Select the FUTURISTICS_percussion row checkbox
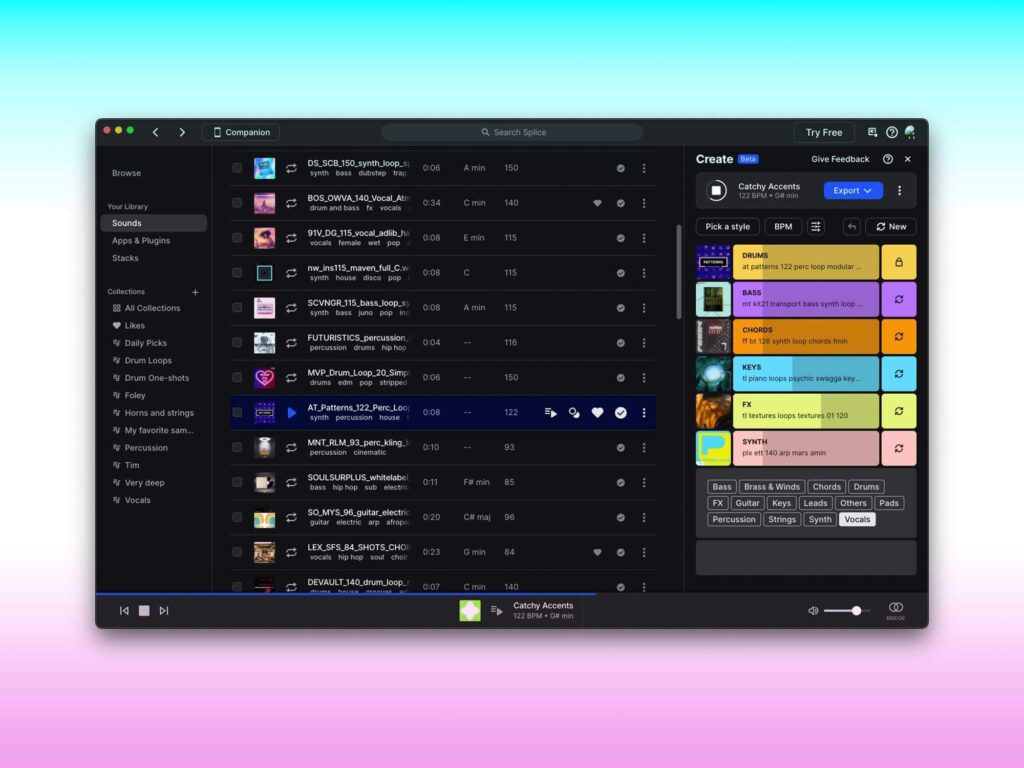Screen dimensions: 1024x768 point(237,343)
